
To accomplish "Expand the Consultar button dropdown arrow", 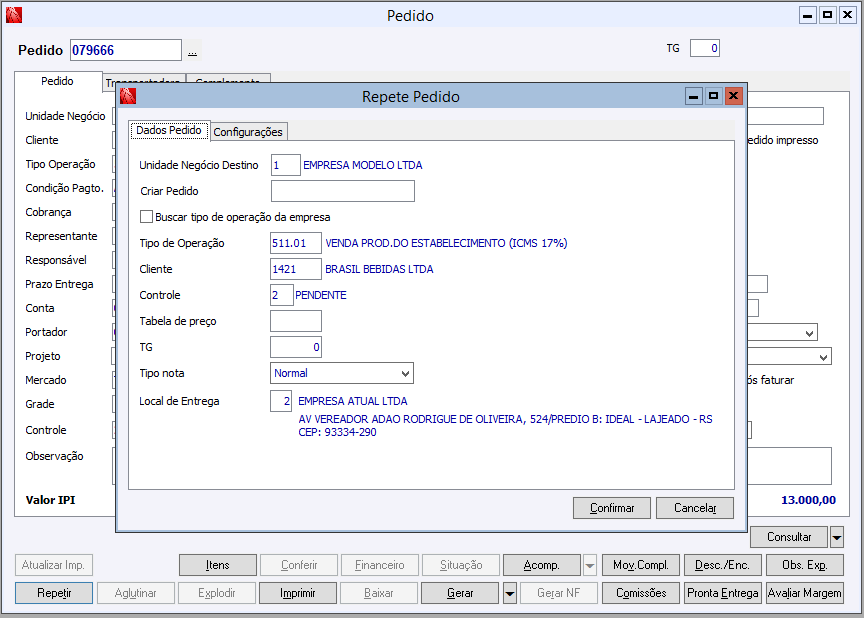I will [836, 537].
